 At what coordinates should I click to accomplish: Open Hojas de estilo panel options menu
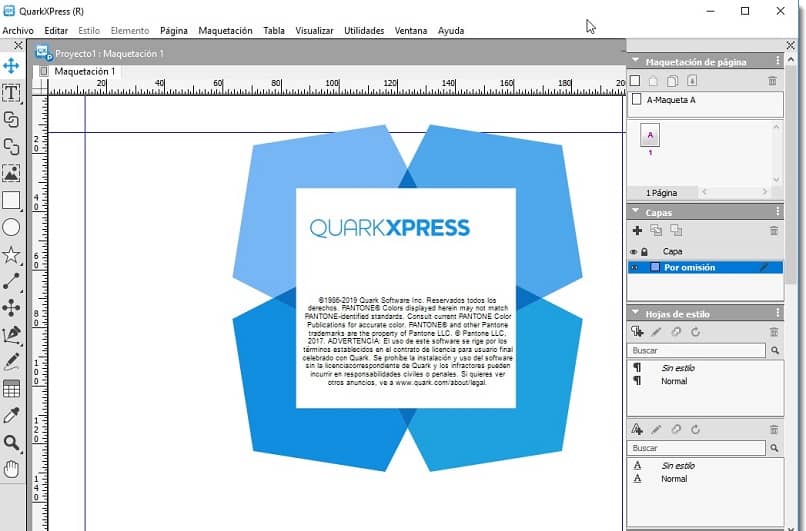(777, 313)
